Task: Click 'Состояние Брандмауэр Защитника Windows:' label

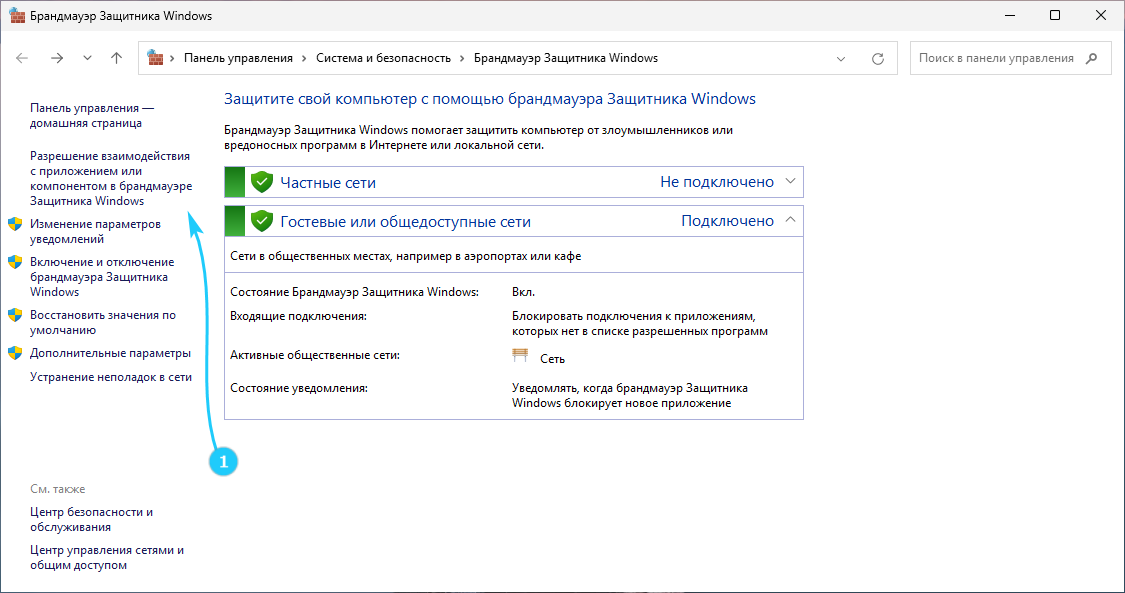Action: click(x=354, y=293)
